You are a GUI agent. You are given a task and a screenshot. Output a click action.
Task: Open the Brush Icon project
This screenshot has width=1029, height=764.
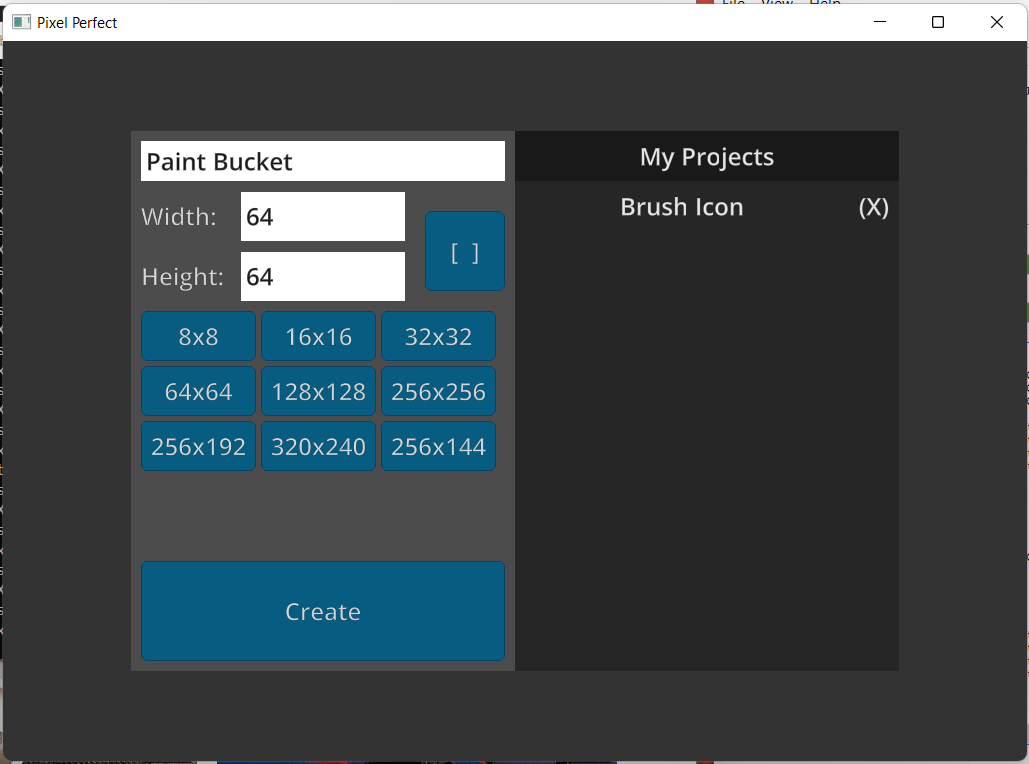pos(682,207)
